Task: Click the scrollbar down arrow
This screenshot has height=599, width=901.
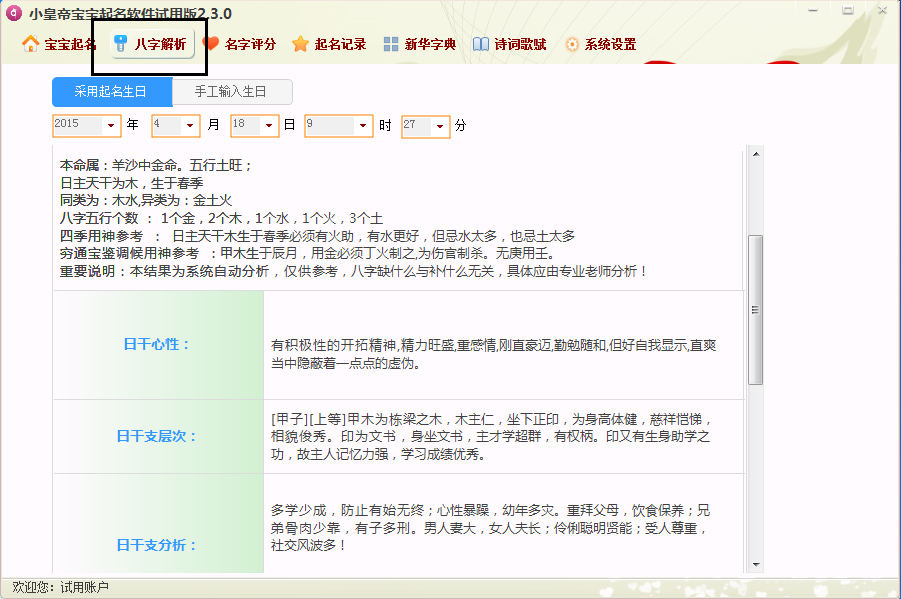Action: click(756, 567)
